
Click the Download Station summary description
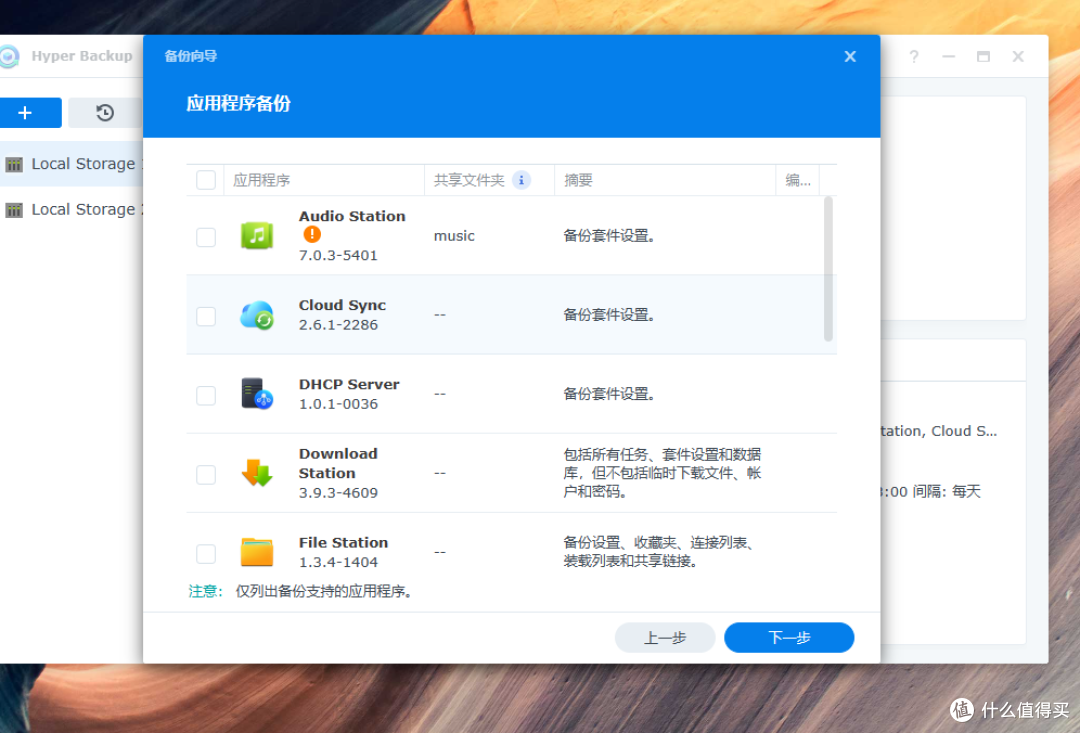[662, 473]
